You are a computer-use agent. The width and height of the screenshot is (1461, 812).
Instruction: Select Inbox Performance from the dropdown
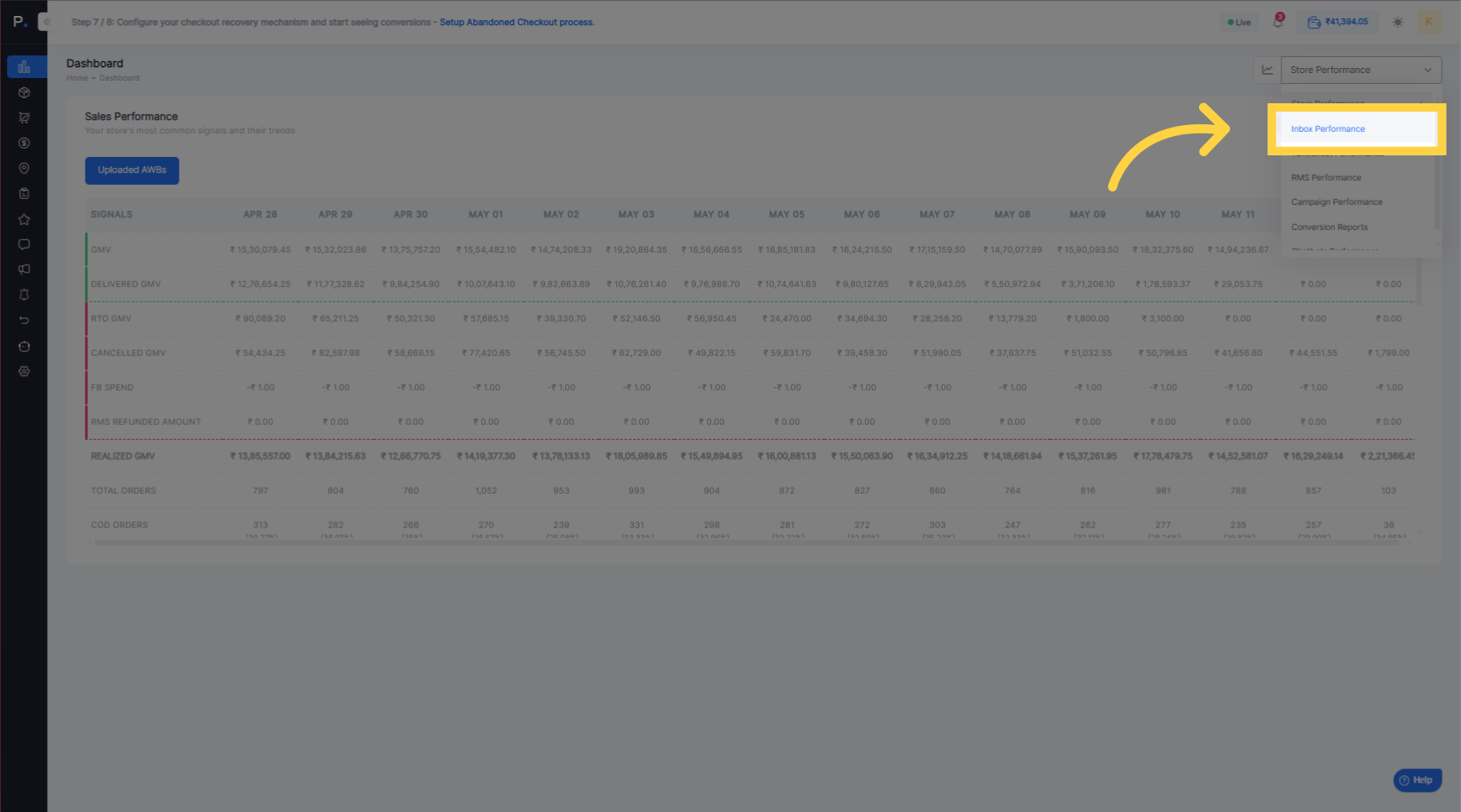[x=1356, y=129]
